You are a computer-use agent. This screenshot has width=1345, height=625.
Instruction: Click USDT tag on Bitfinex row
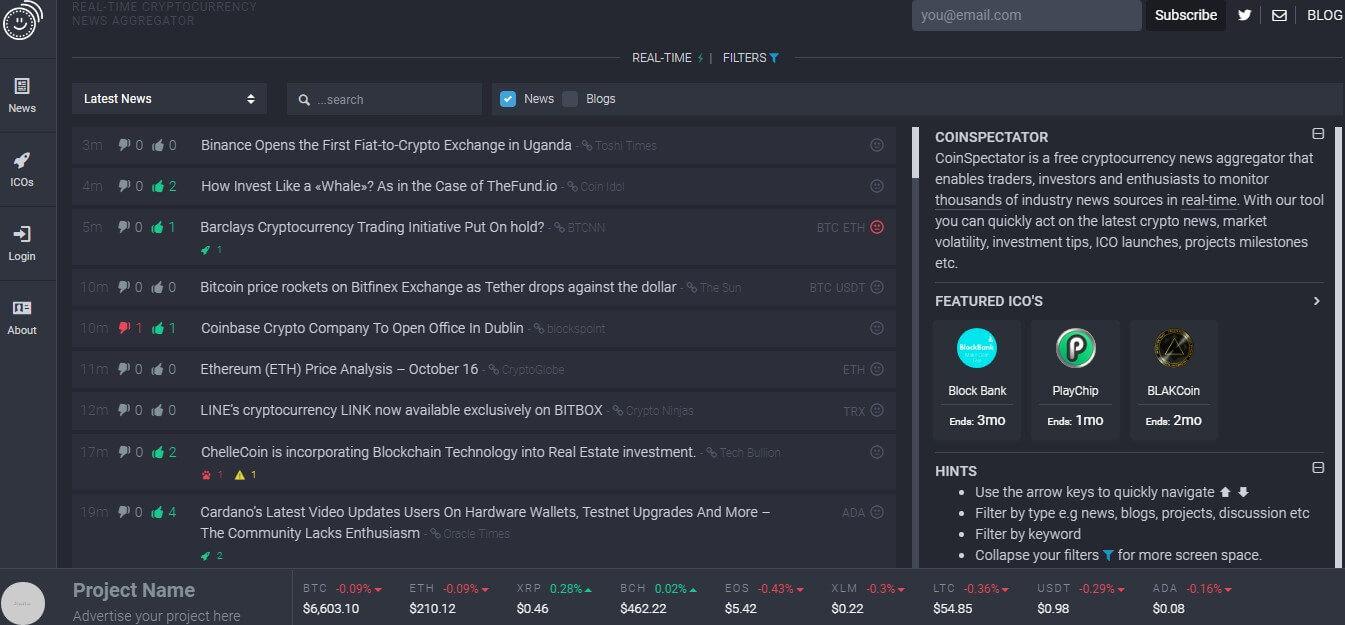pos(850,288)
